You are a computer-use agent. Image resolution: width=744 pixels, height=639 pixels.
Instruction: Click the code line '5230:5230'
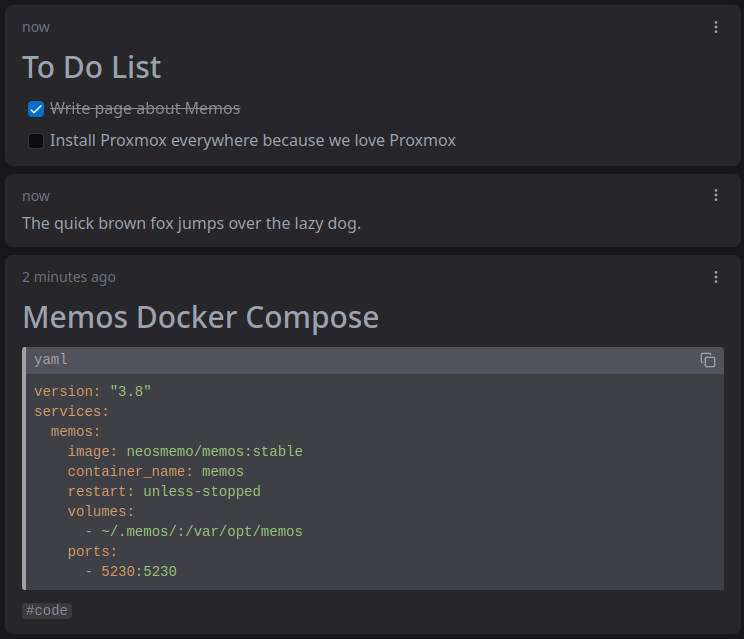coord(130,572)
